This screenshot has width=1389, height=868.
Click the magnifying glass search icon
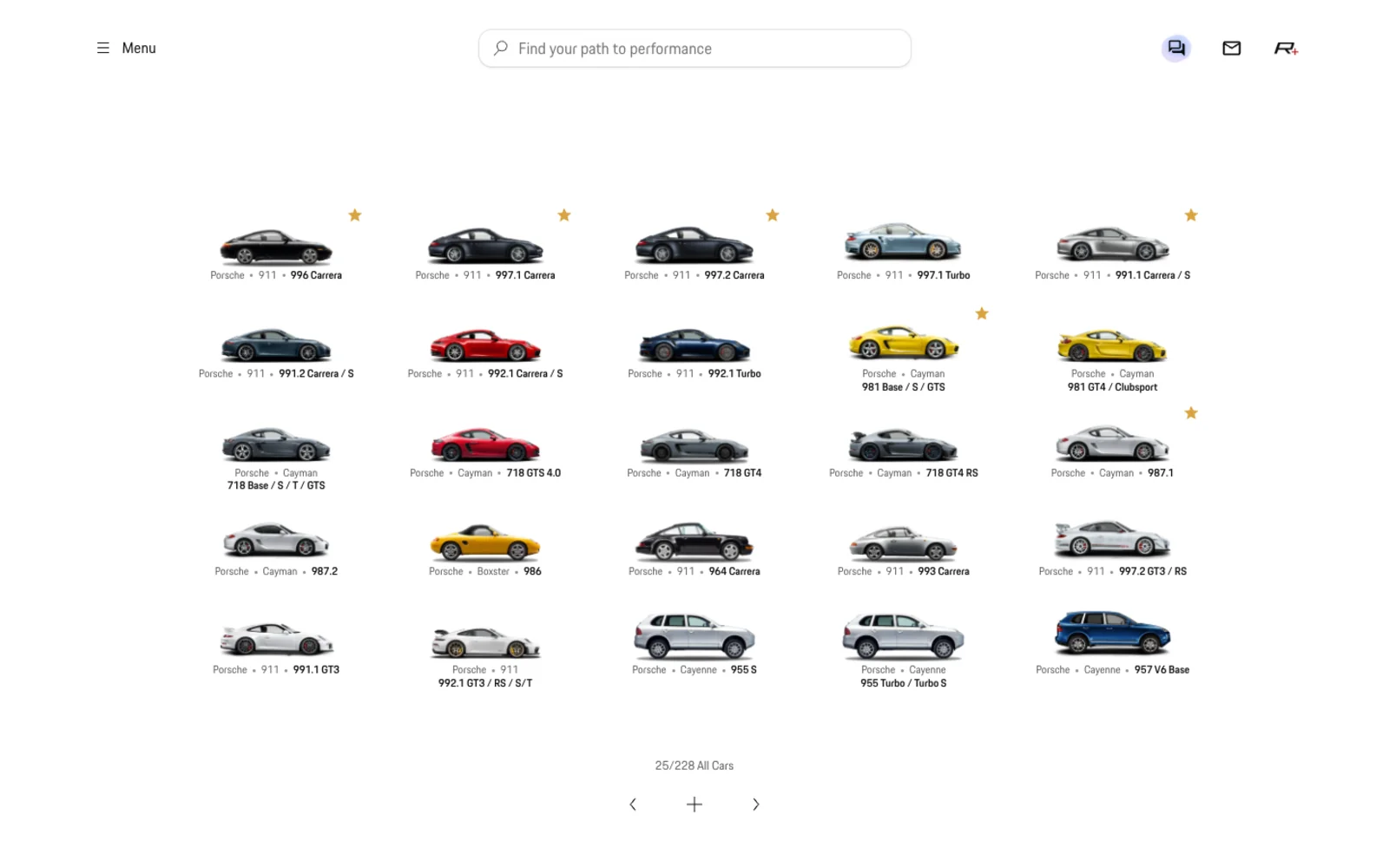[x=501, y=49]
